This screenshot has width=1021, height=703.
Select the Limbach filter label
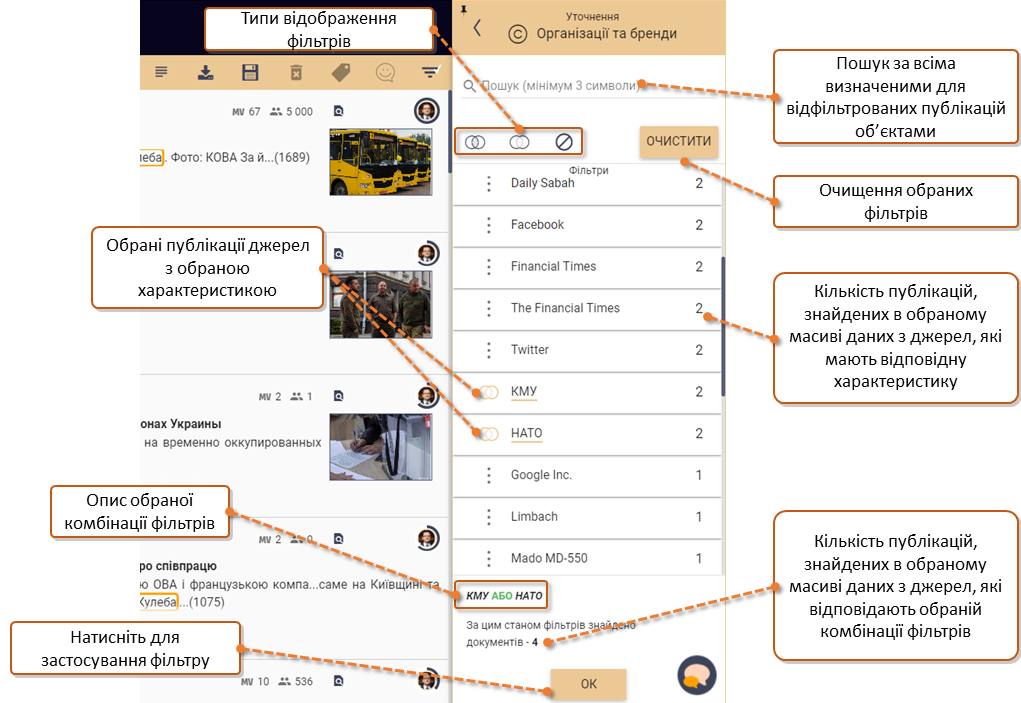534,516
